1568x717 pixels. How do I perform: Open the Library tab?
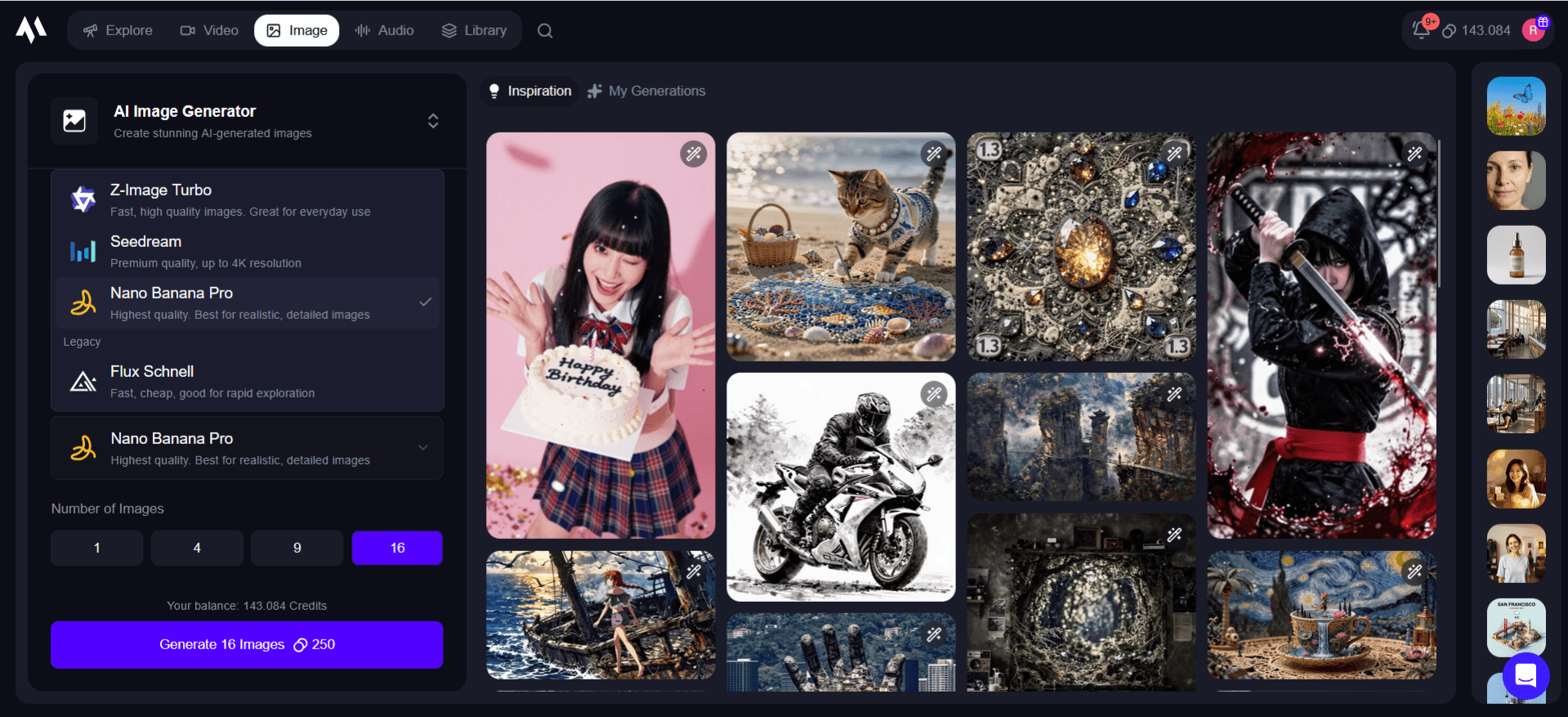click(474, 30)
